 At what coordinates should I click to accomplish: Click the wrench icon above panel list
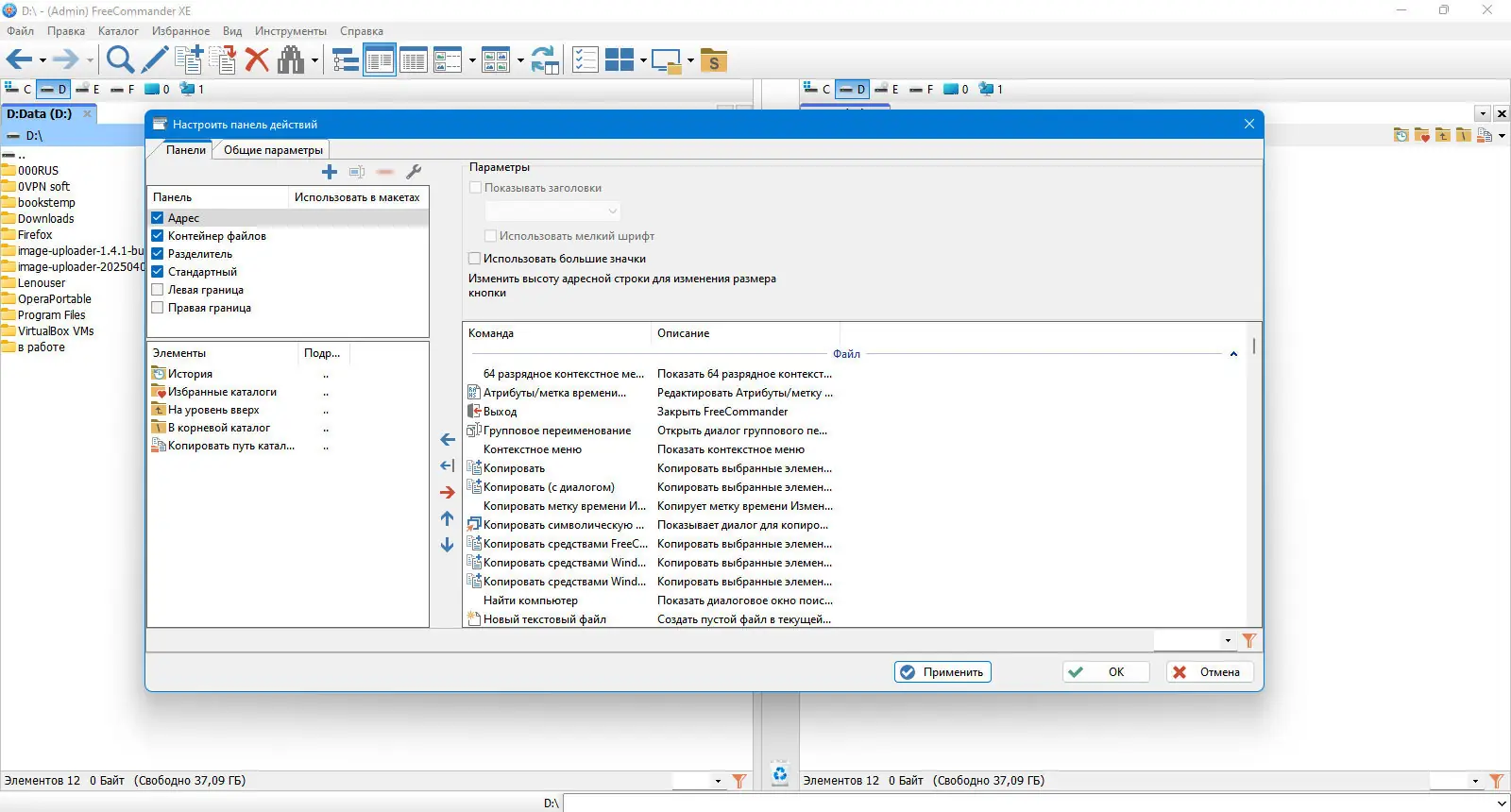pyautogui.click(x=413, y=172)
